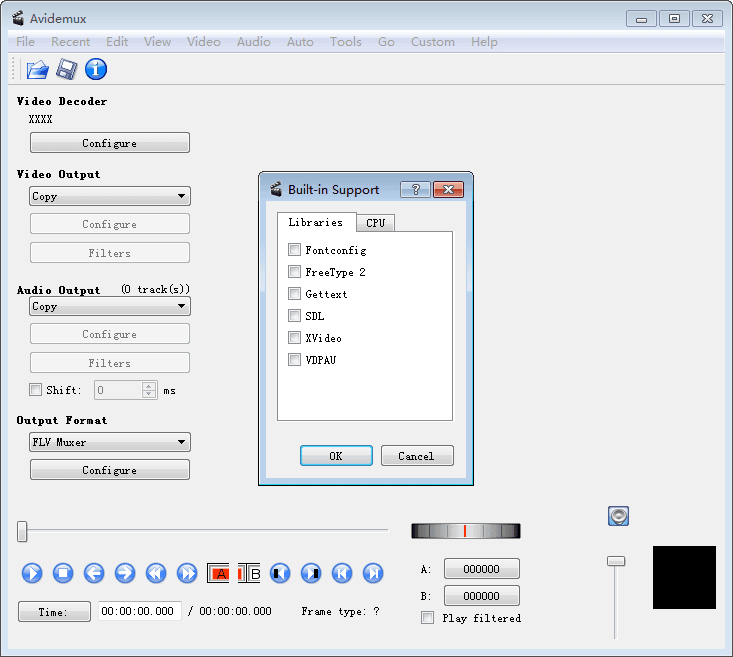
Task: Open a video file via the folder icon
Action: click(37, 70)
